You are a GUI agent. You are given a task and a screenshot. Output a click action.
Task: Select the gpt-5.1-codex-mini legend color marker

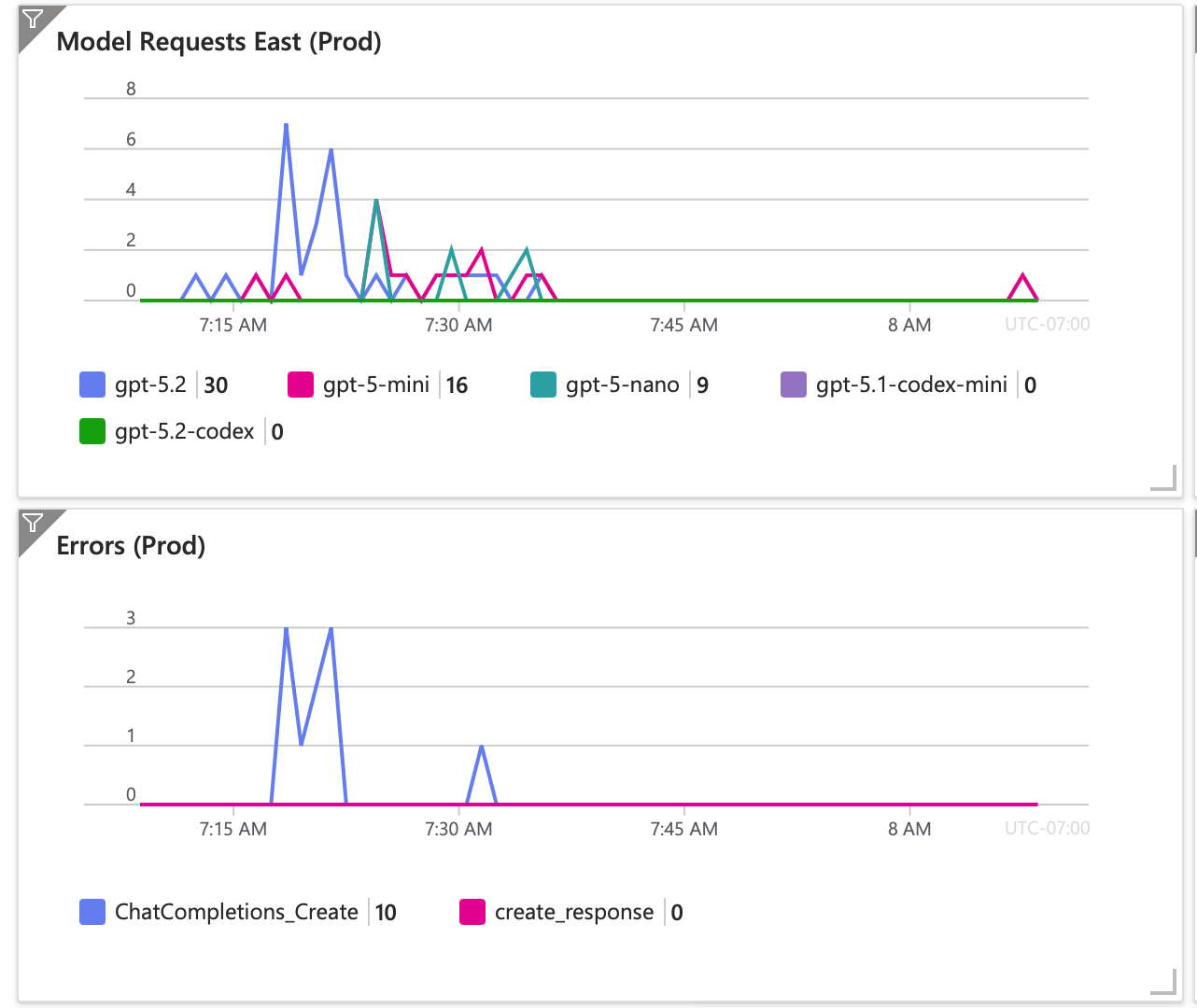pyautogui.click(x=792, y=384)
